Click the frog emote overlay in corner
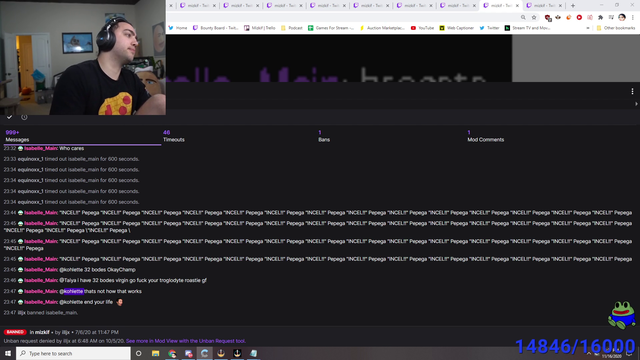 point(622,315)
